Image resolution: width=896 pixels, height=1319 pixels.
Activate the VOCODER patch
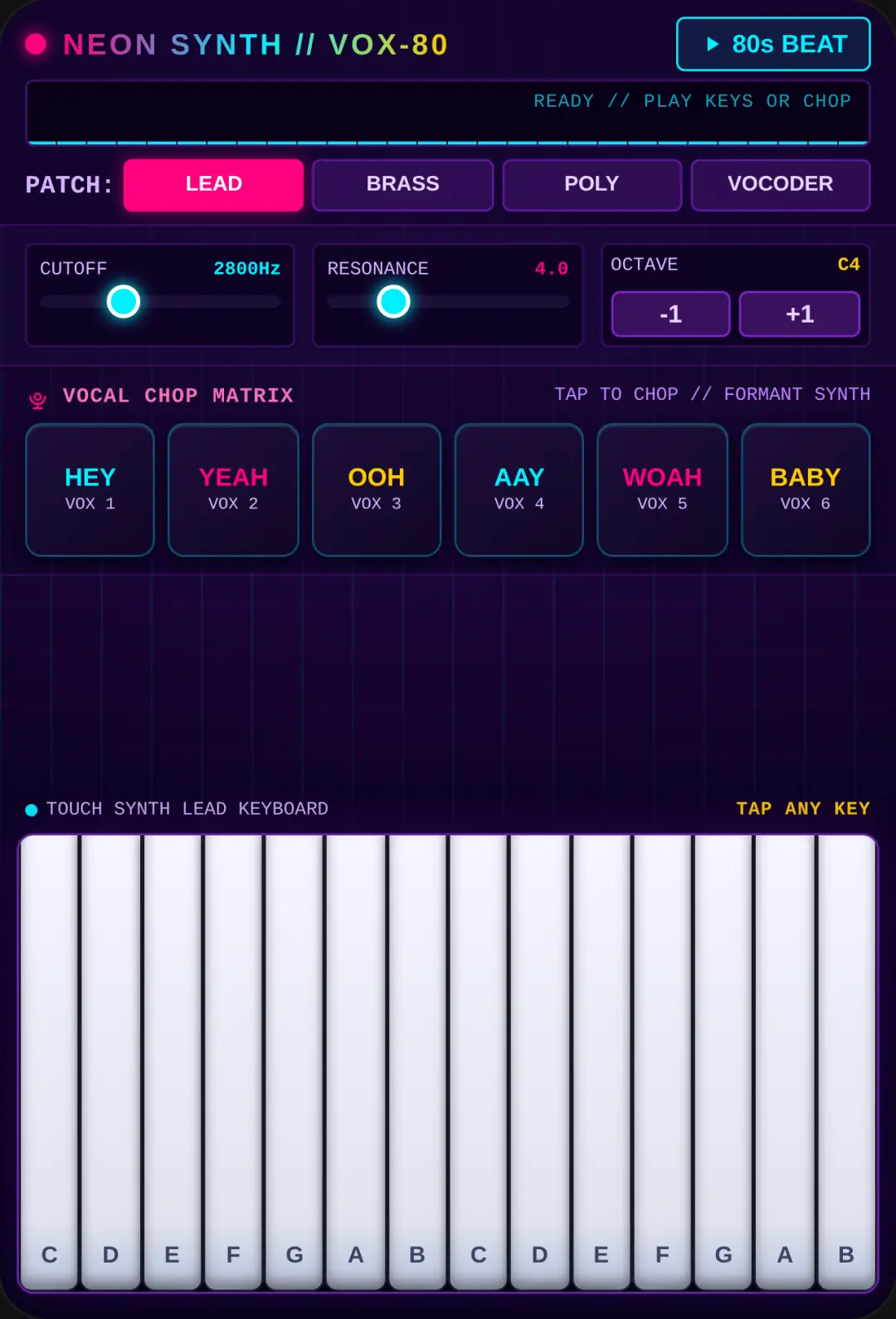781,184
